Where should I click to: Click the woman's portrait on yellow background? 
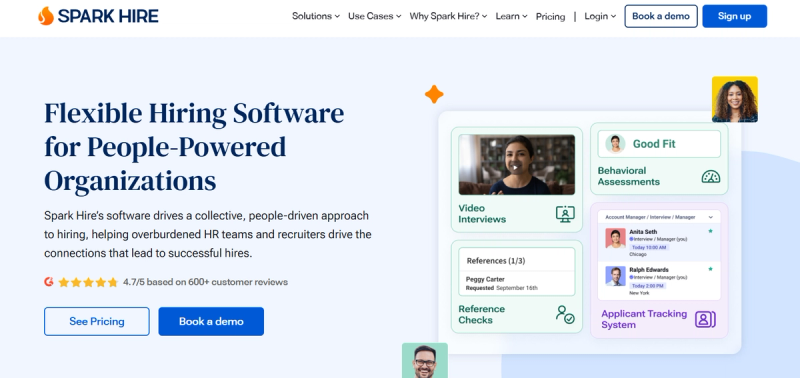(735, 99)
